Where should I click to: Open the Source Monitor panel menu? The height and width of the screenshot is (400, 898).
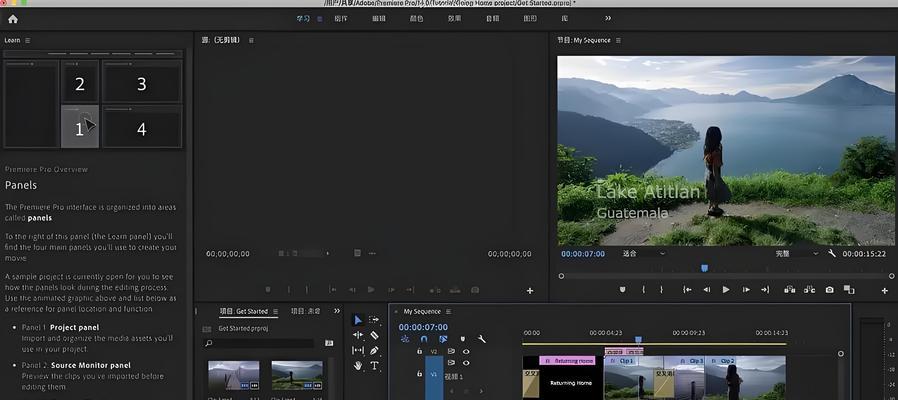pyautogui.click(x=251, y=40)
